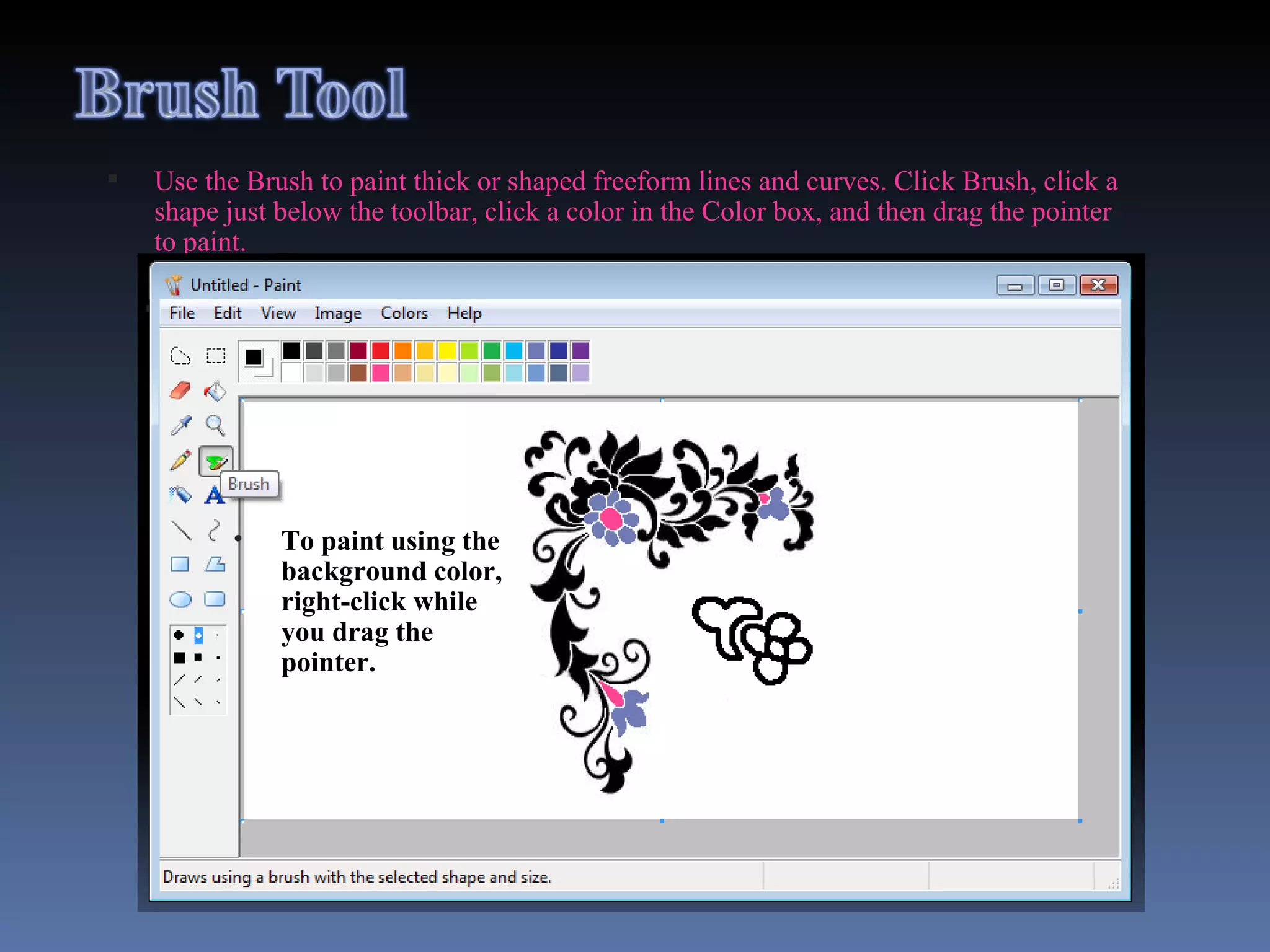Viewport: 1270px width, 952px height.
Task: Choose the Fill With Color bucket
Action: [x=215, y=390]
